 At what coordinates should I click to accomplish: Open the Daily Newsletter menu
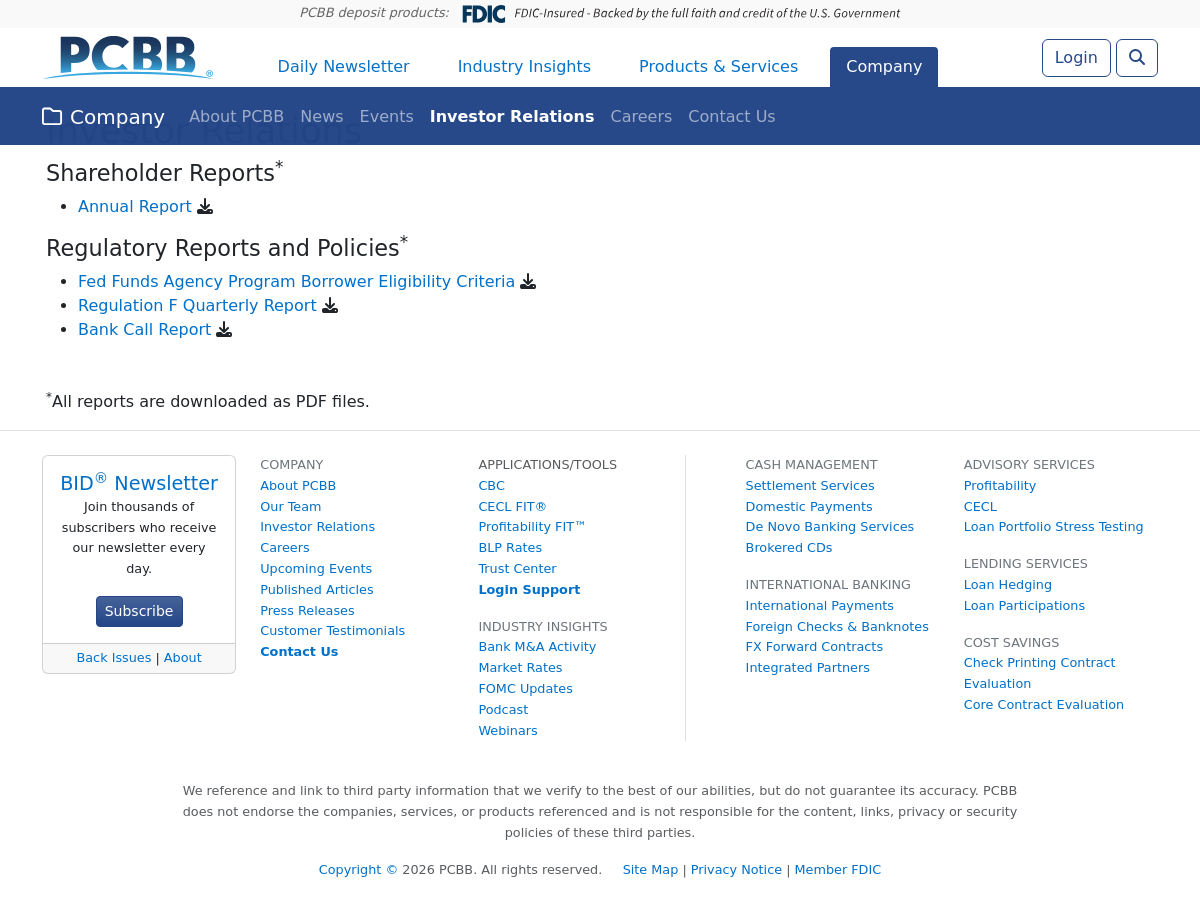(343, 67)
